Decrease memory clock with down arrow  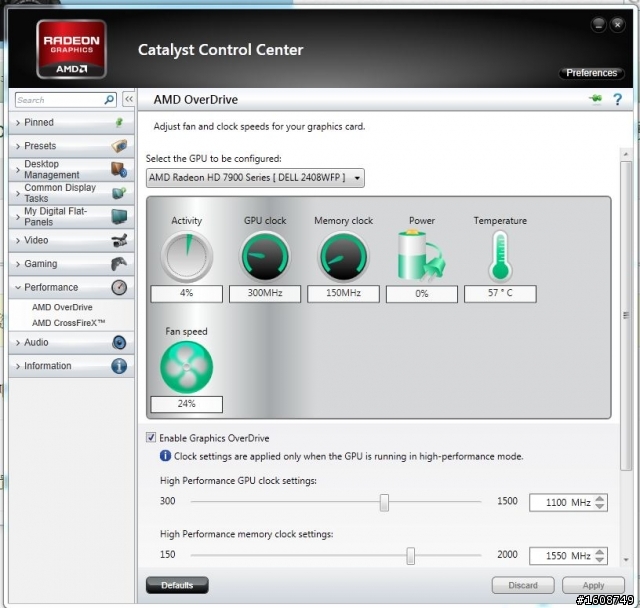[600, 559]
